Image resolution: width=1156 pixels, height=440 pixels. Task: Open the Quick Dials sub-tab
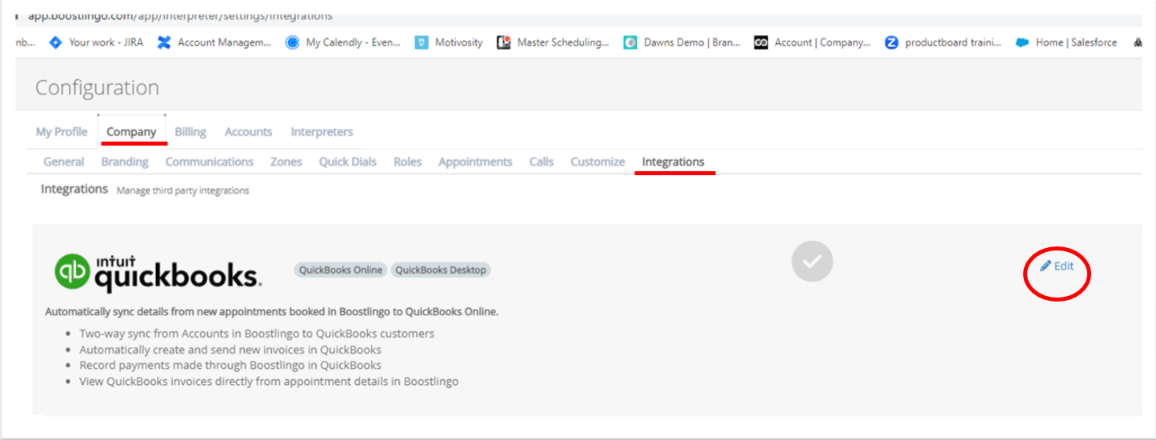click(348, 161)
